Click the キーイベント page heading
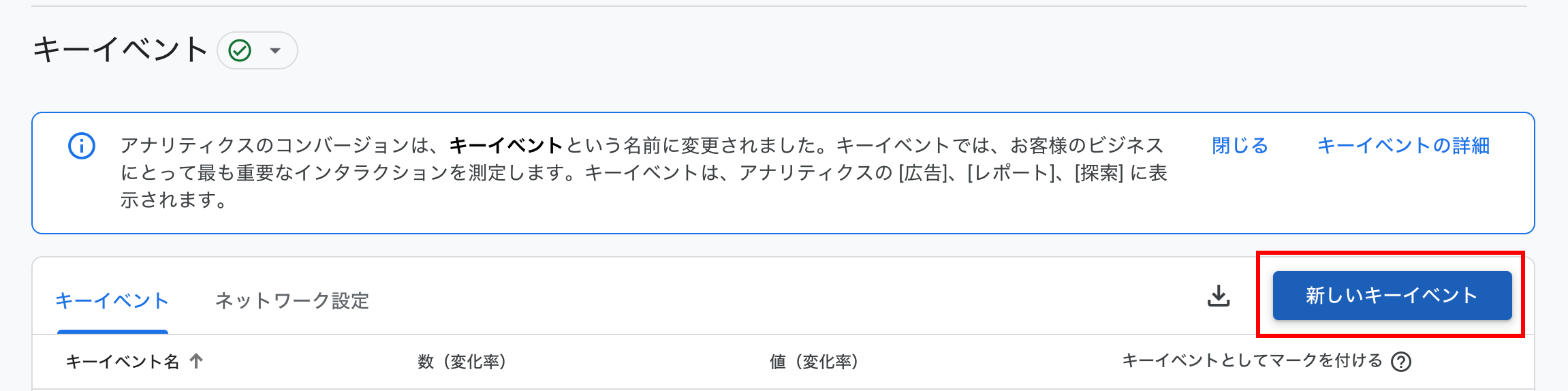 pos(120,50)
